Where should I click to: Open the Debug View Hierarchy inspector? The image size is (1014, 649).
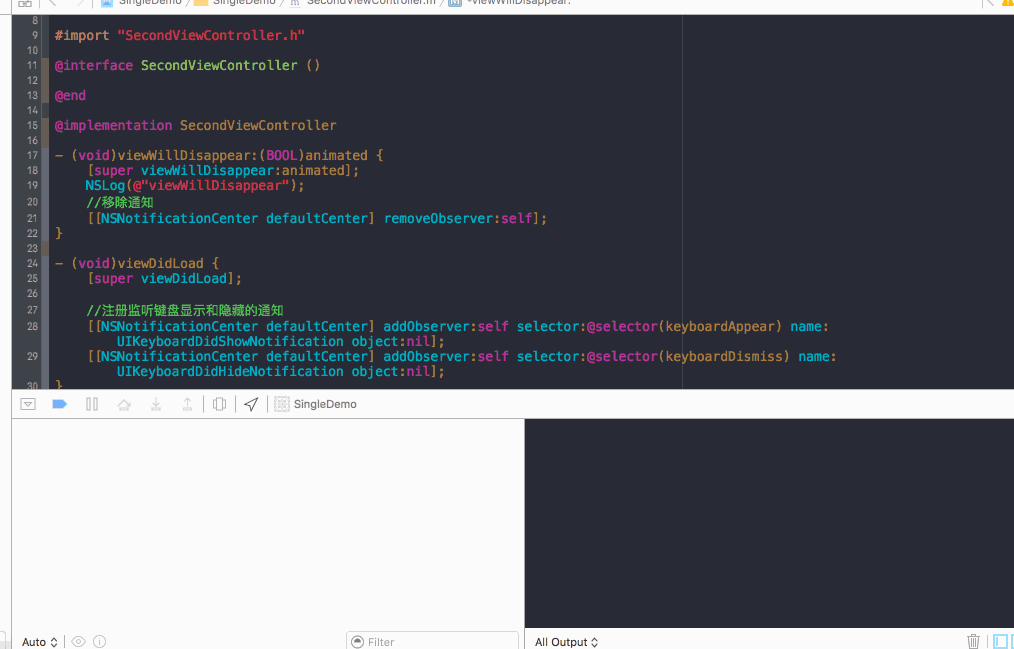[219, 404]
